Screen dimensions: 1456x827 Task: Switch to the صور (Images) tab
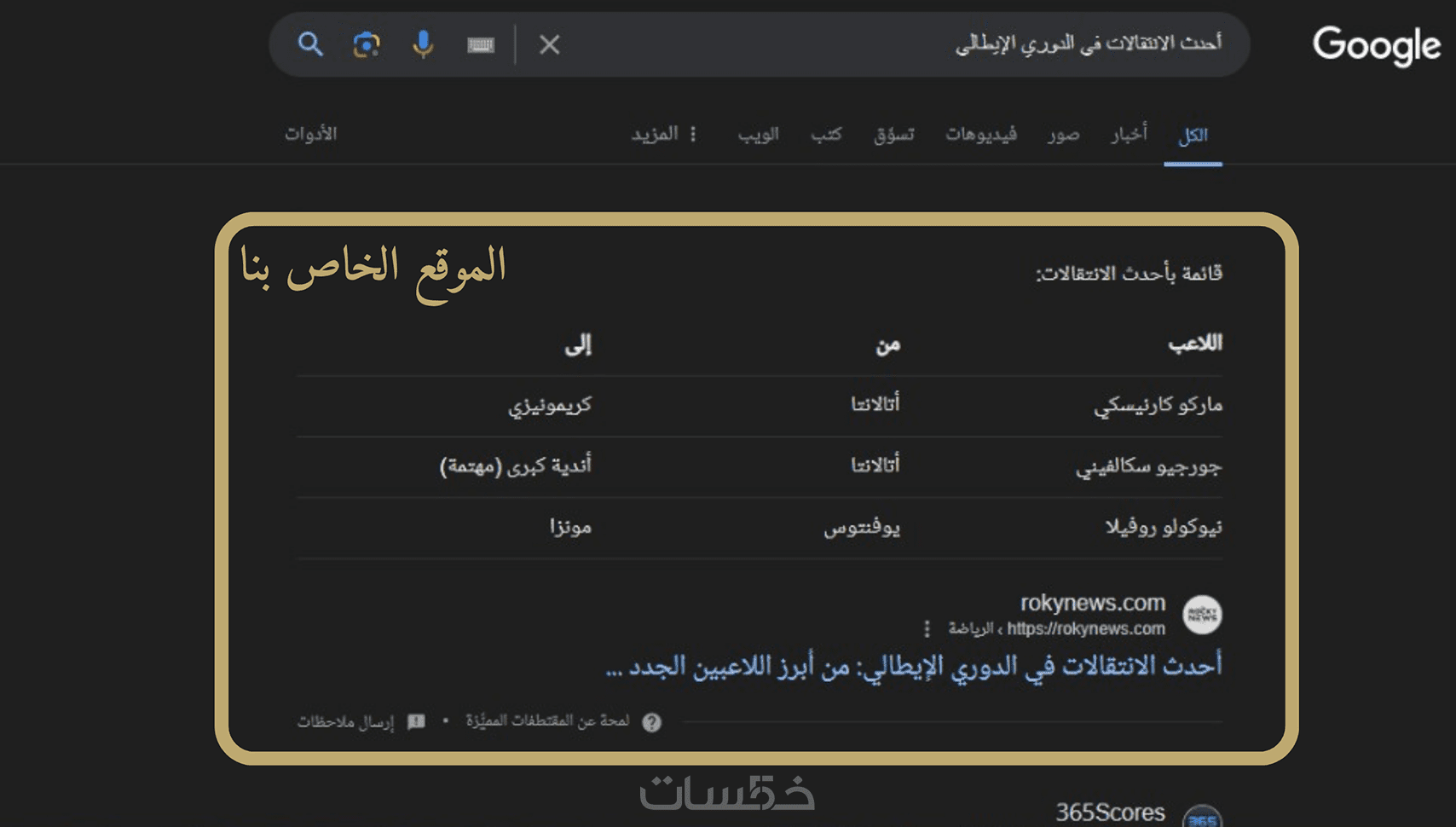1064,135
